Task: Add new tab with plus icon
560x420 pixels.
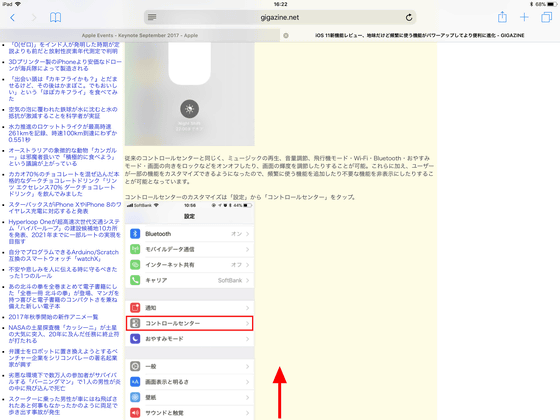Action: click(x=524, y=17)
